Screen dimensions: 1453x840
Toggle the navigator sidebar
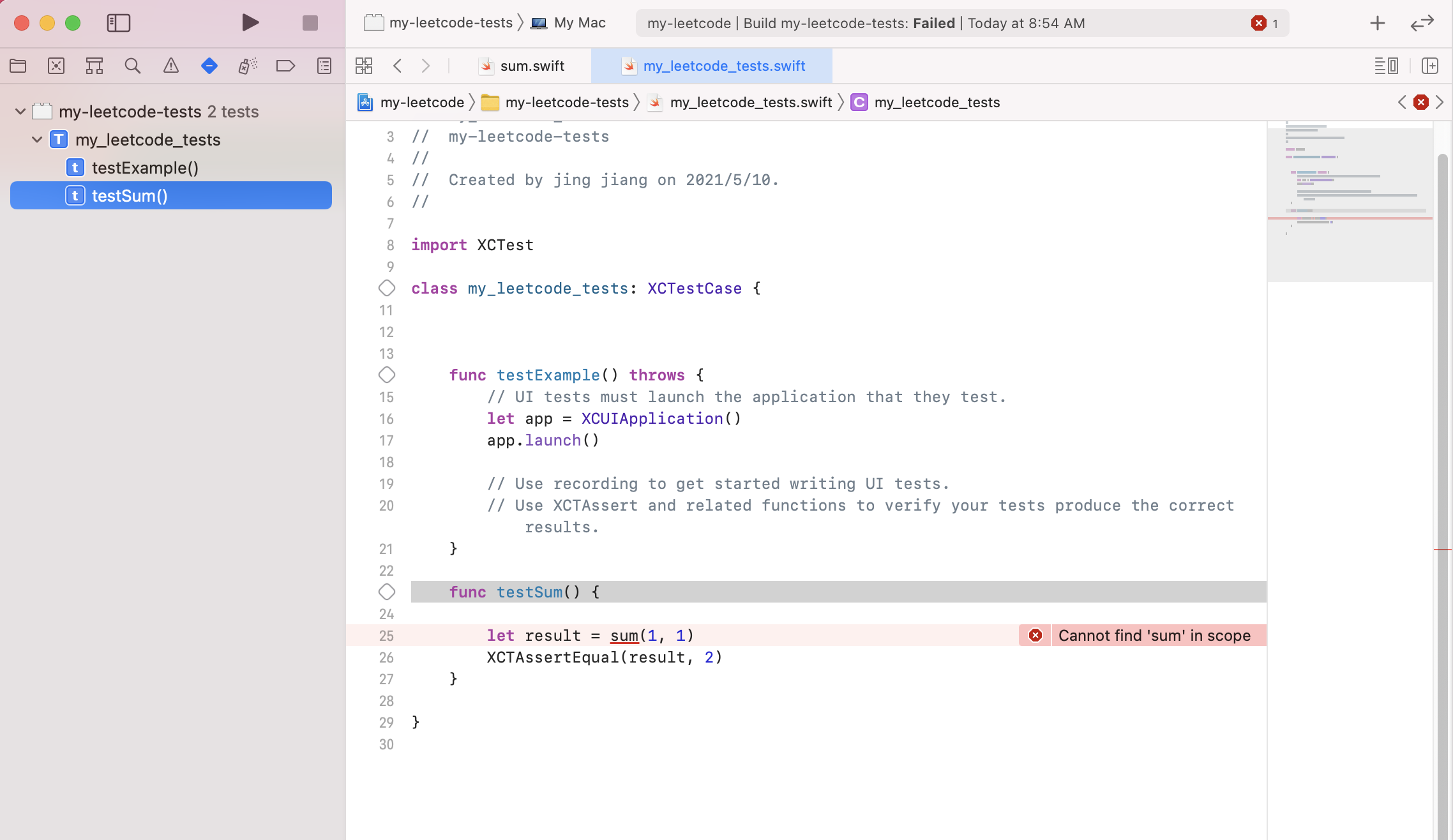pos(119,23)
